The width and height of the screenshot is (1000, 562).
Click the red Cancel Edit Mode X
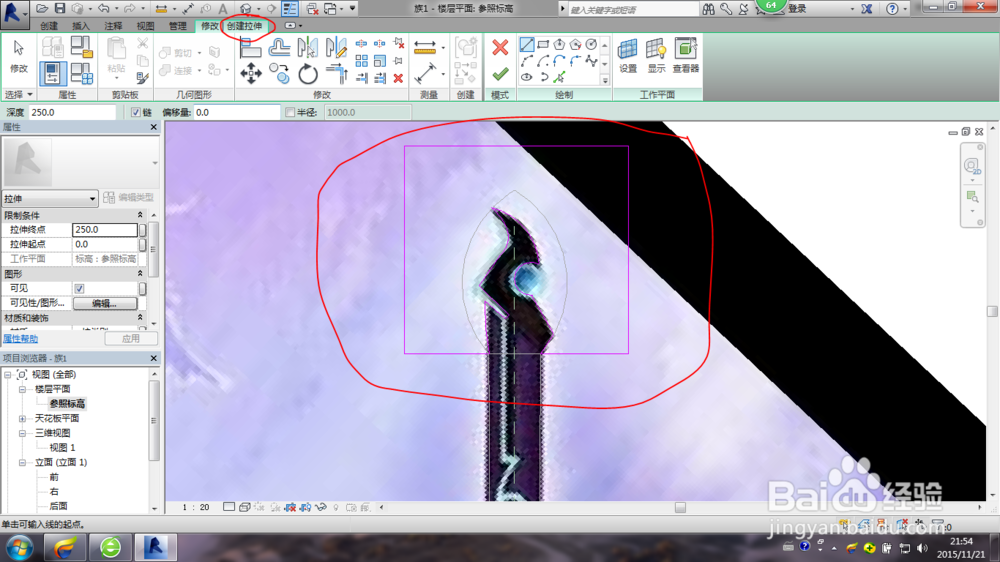click(501, 47)
